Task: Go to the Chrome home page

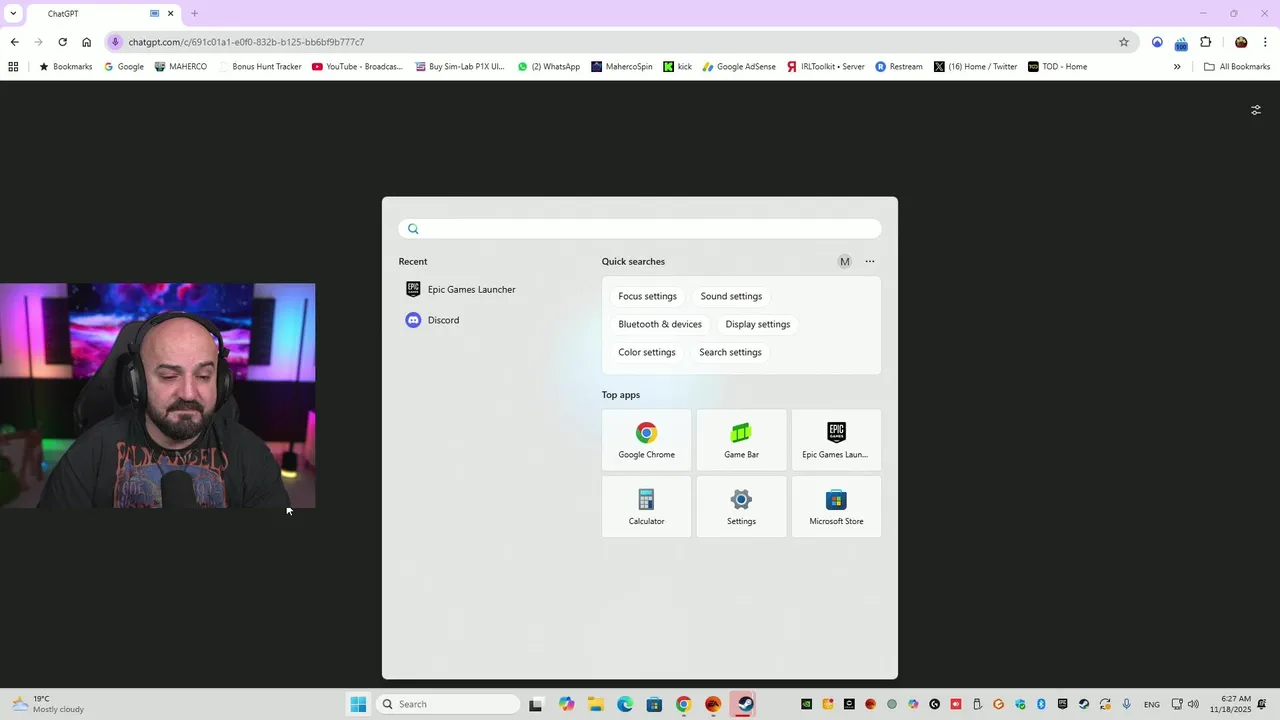Action: (x=86, y=42)
